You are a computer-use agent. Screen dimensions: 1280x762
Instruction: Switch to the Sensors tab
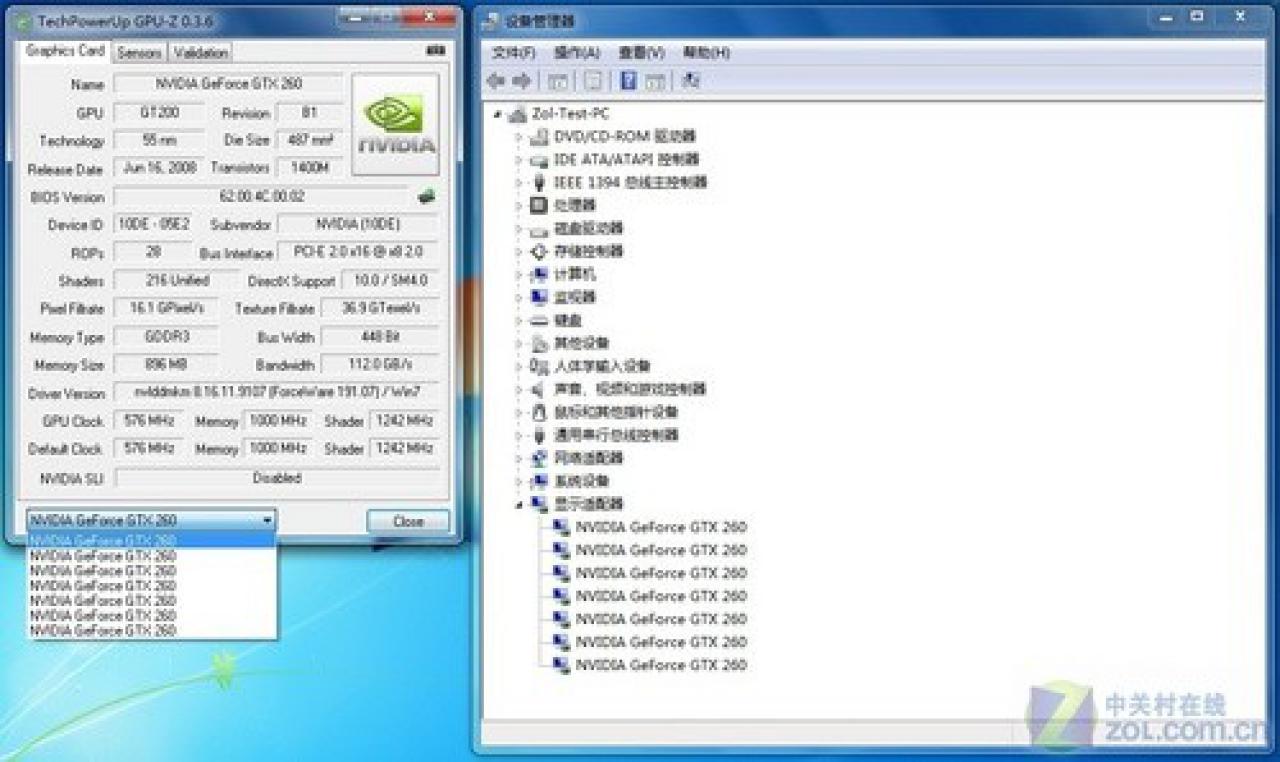[139, 52]
